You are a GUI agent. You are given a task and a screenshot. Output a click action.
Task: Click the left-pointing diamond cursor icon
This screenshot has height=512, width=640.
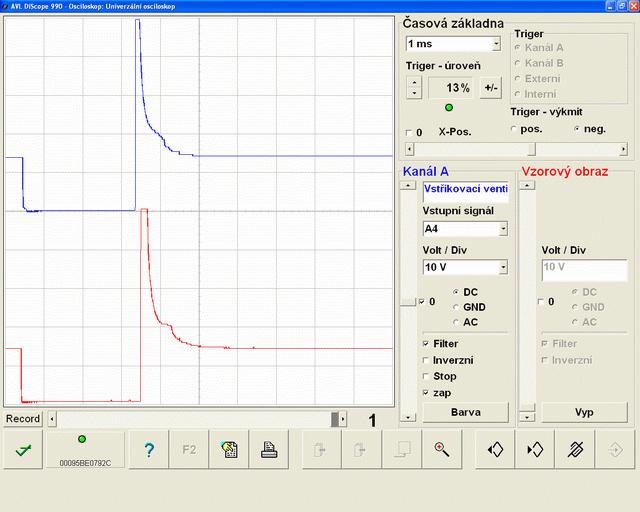tap(494, 449)
